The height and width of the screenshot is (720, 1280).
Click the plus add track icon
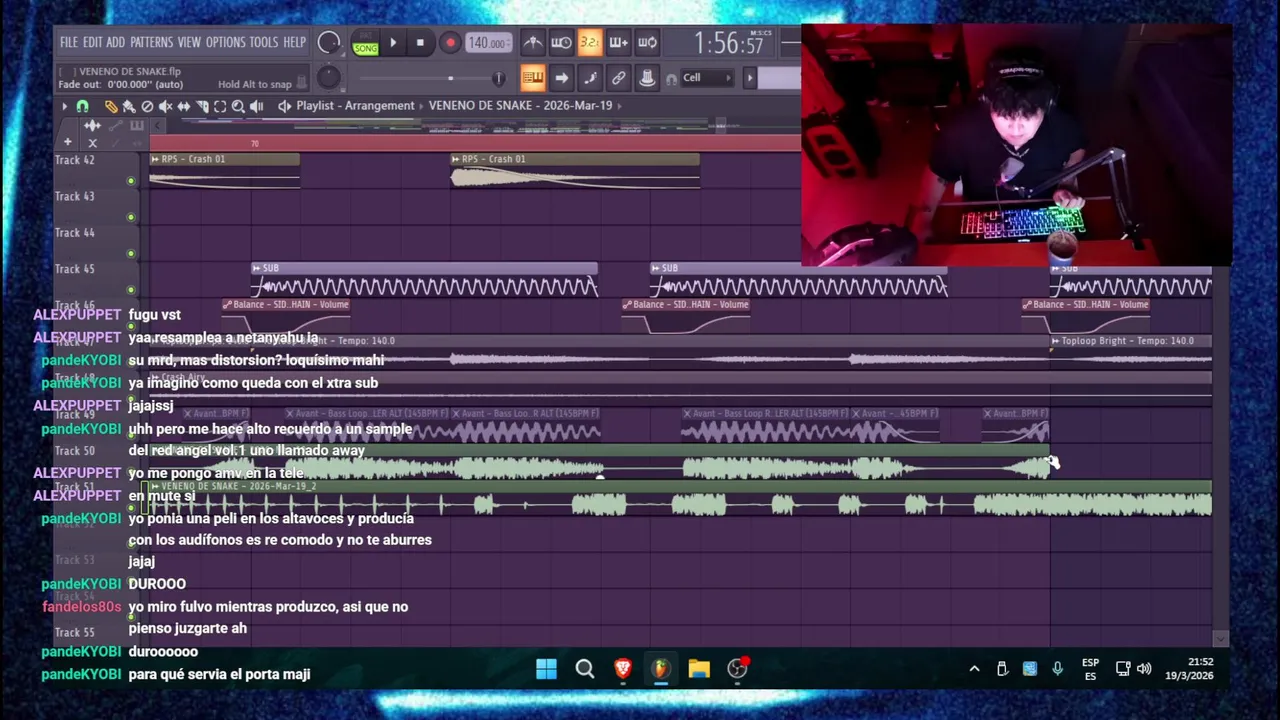click(x=68, y=141)
